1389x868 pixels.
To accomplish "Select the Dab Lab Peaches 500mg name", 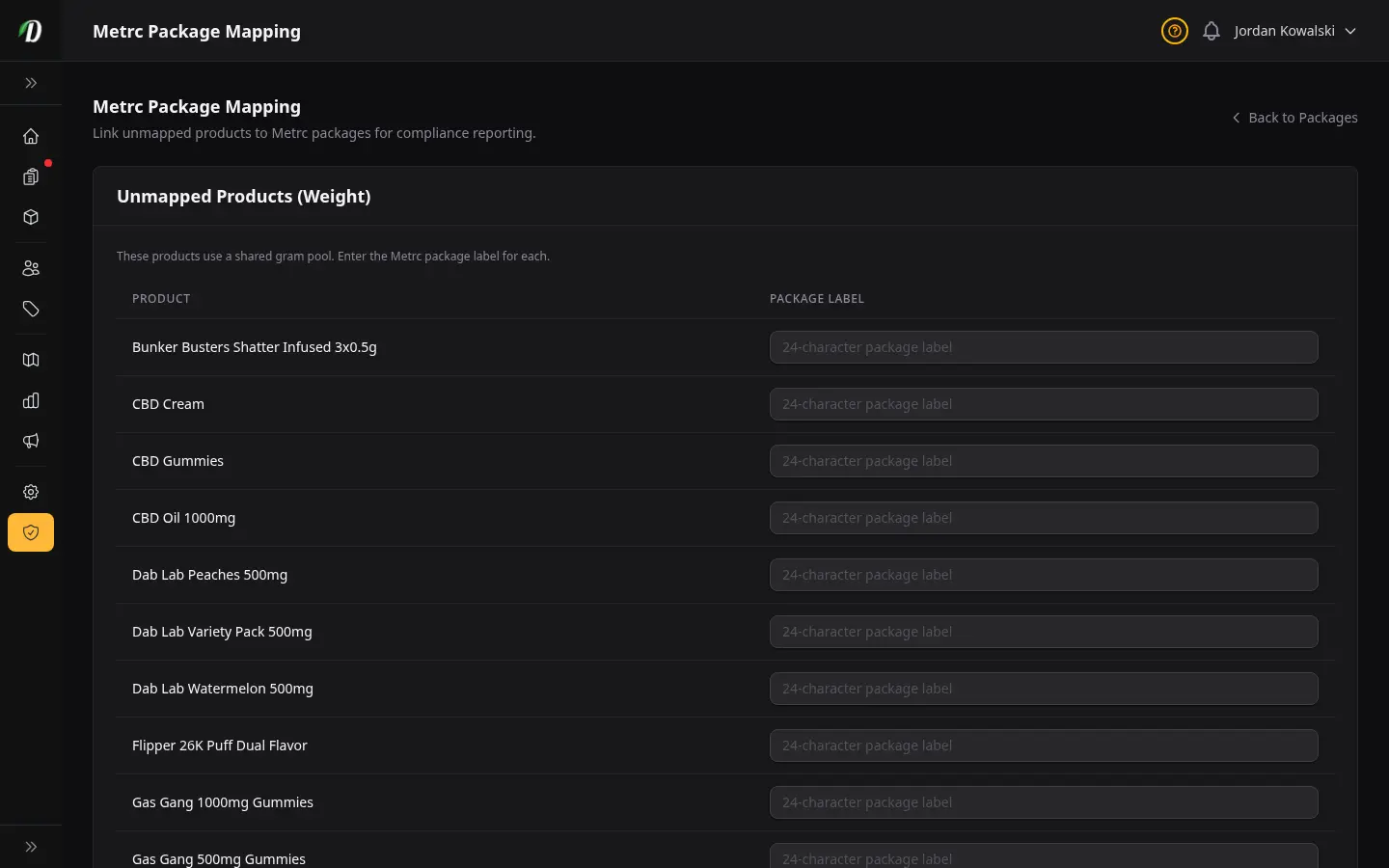I will pyautogui.click(x=209, y=575).
